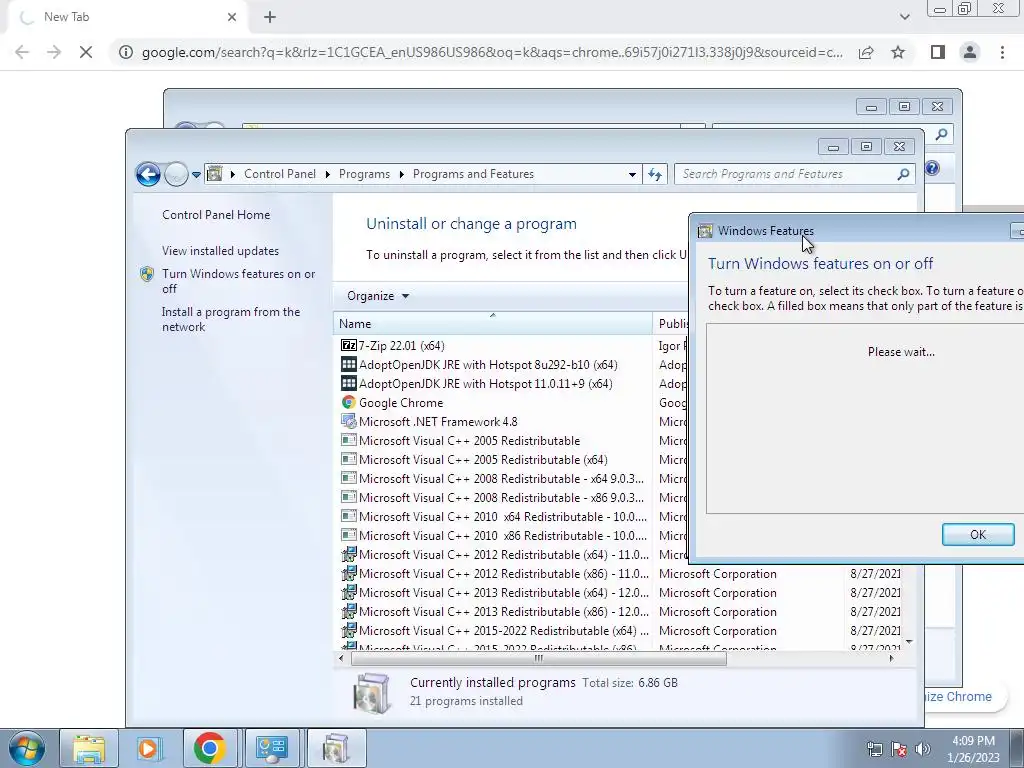
Task: Open Install a program from the network
Action: coord(231,319)
